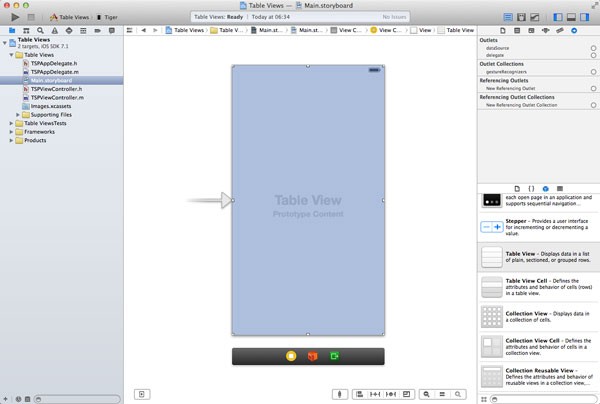Screen dimensions: 600x404
Task: Toggle the Navigator pane visibility
Action: pos(558,17)
